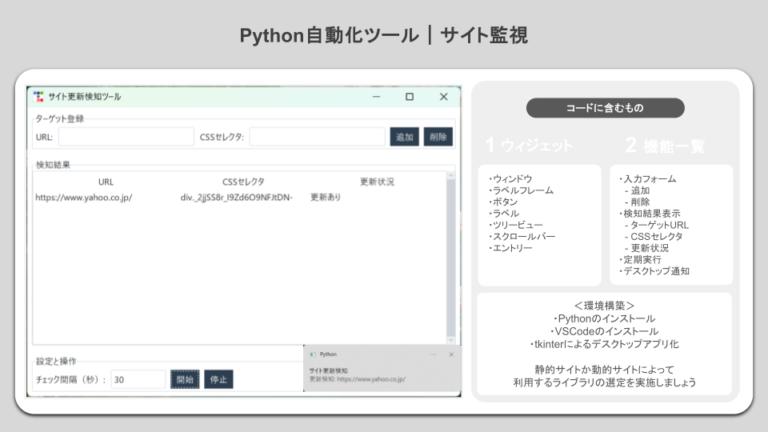Start monitoring with the 開始 button
This screenshot has height=432, width=768.
pos(185,379)
